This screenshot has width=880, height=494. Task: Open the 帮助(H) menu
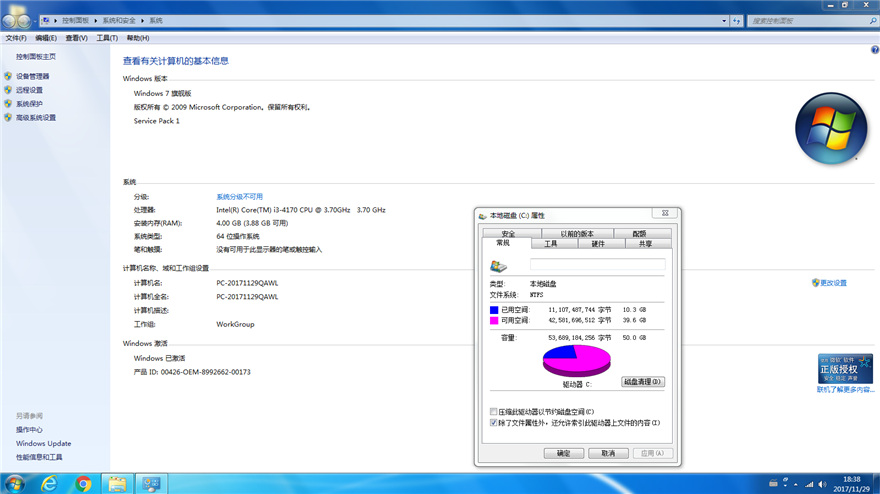(x=138, y=38)
